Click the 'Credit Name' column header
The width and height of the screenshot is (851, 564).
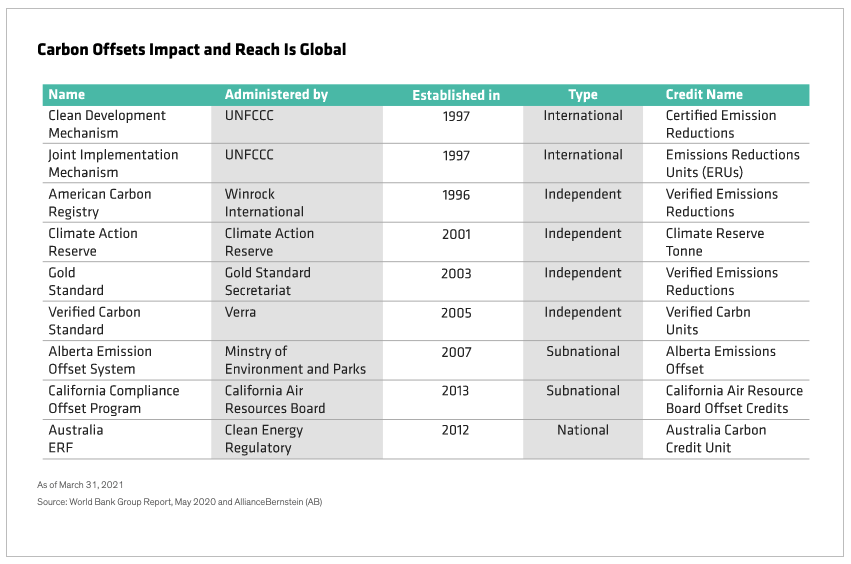coord(704,94)
